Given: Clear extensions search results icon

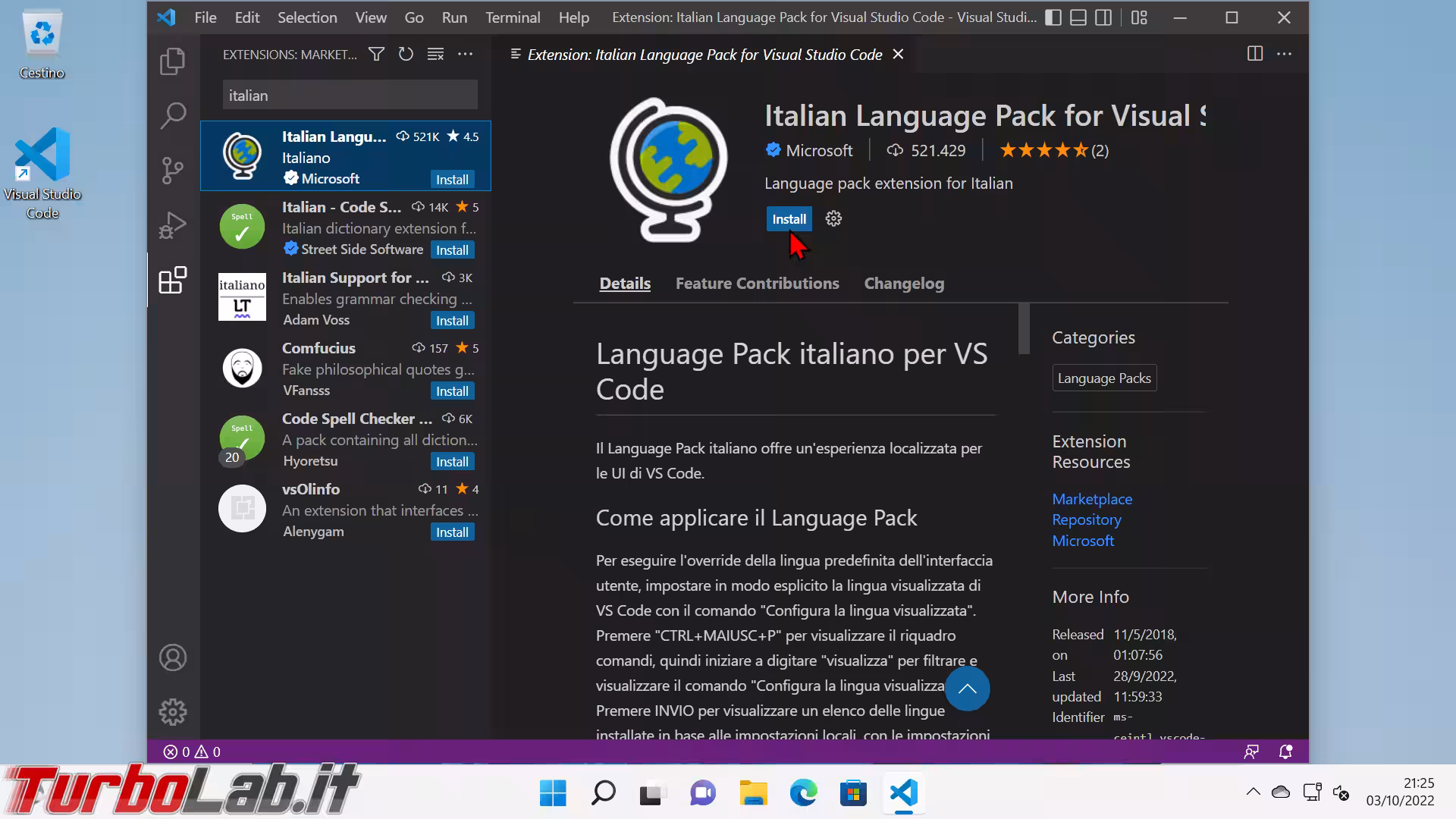Looking at the screenshot, I should tap(435, 54).
